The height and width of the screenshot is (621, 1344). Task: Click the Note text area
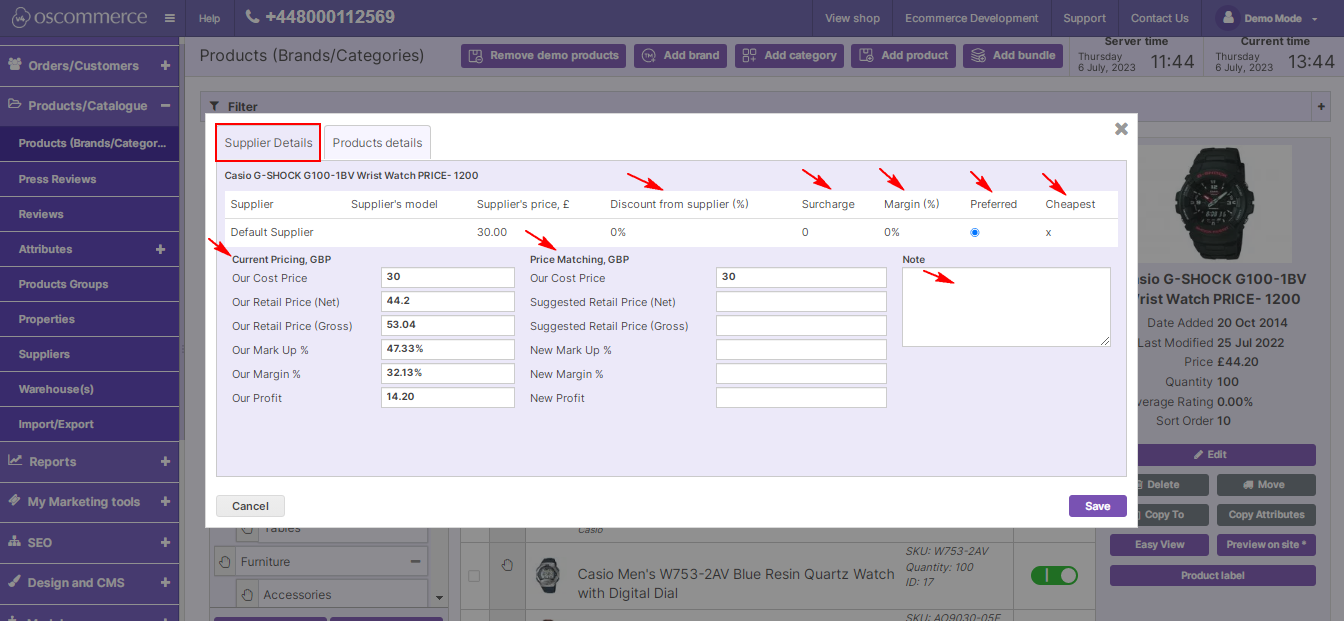1006,307
